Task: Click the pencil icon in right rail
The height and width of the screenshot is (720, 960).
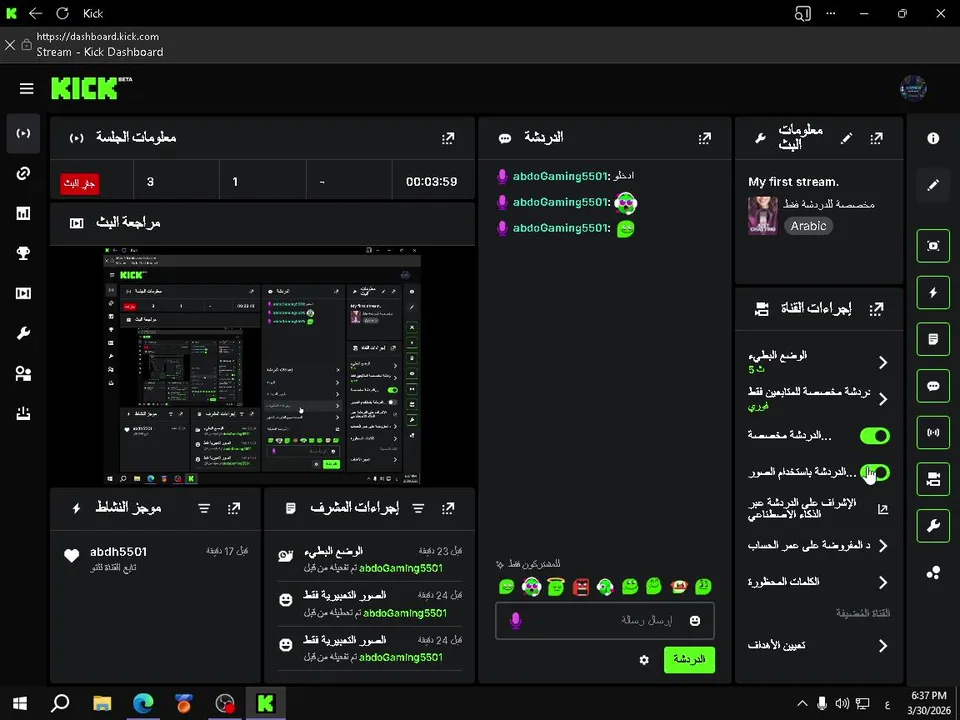Action: tap(933, 185)
